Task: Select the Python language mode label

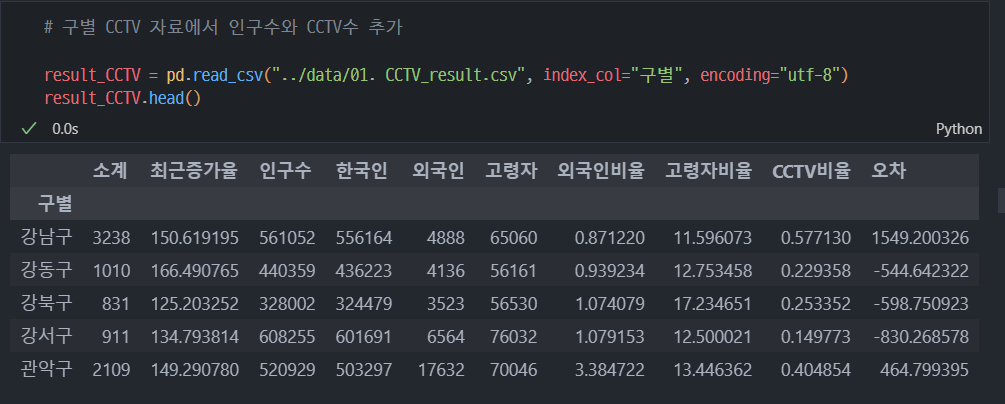Action: [959, 129]
